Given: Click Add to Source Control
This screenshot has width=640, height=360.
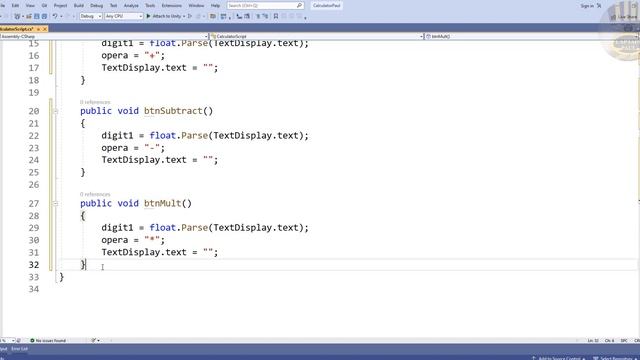Looking at the screenshot, I should (559, 358).
